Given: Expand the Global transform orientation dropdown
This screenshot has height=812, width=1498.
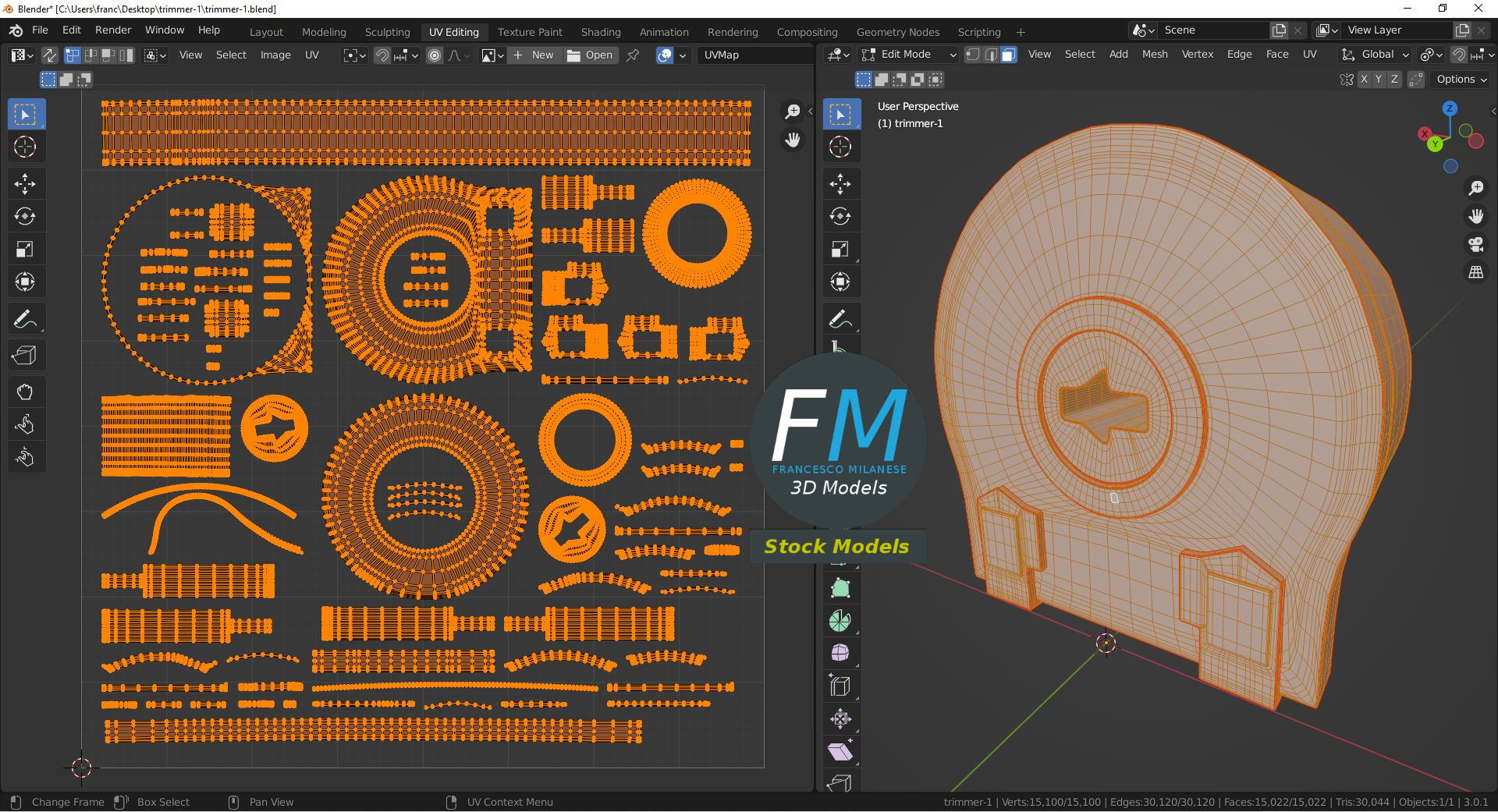Looking at the screenshot, I should pos(1376,55).
